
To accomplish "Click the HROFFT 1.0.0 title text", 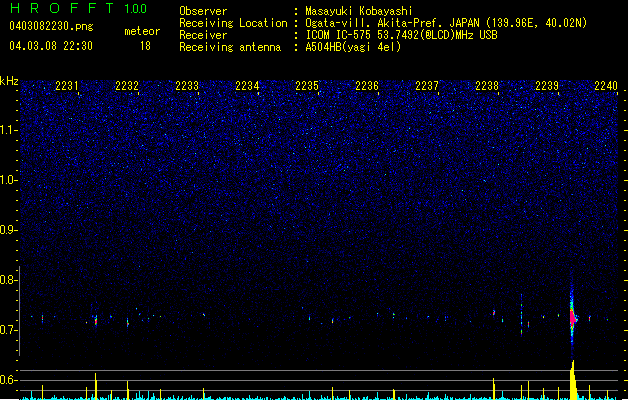I will coord(79,8).
